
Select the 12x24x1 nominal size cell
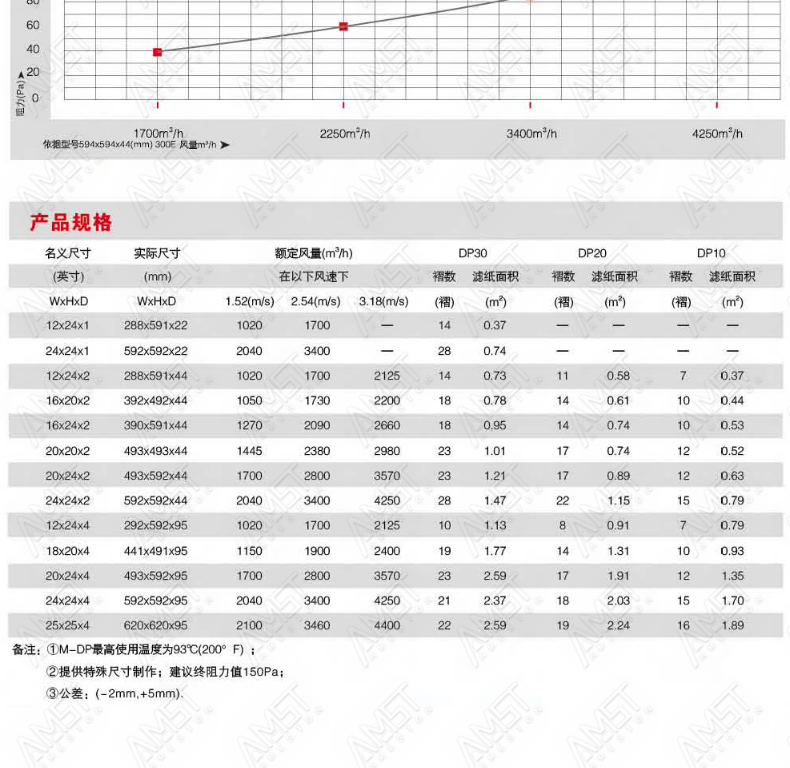tap(68, 326)
